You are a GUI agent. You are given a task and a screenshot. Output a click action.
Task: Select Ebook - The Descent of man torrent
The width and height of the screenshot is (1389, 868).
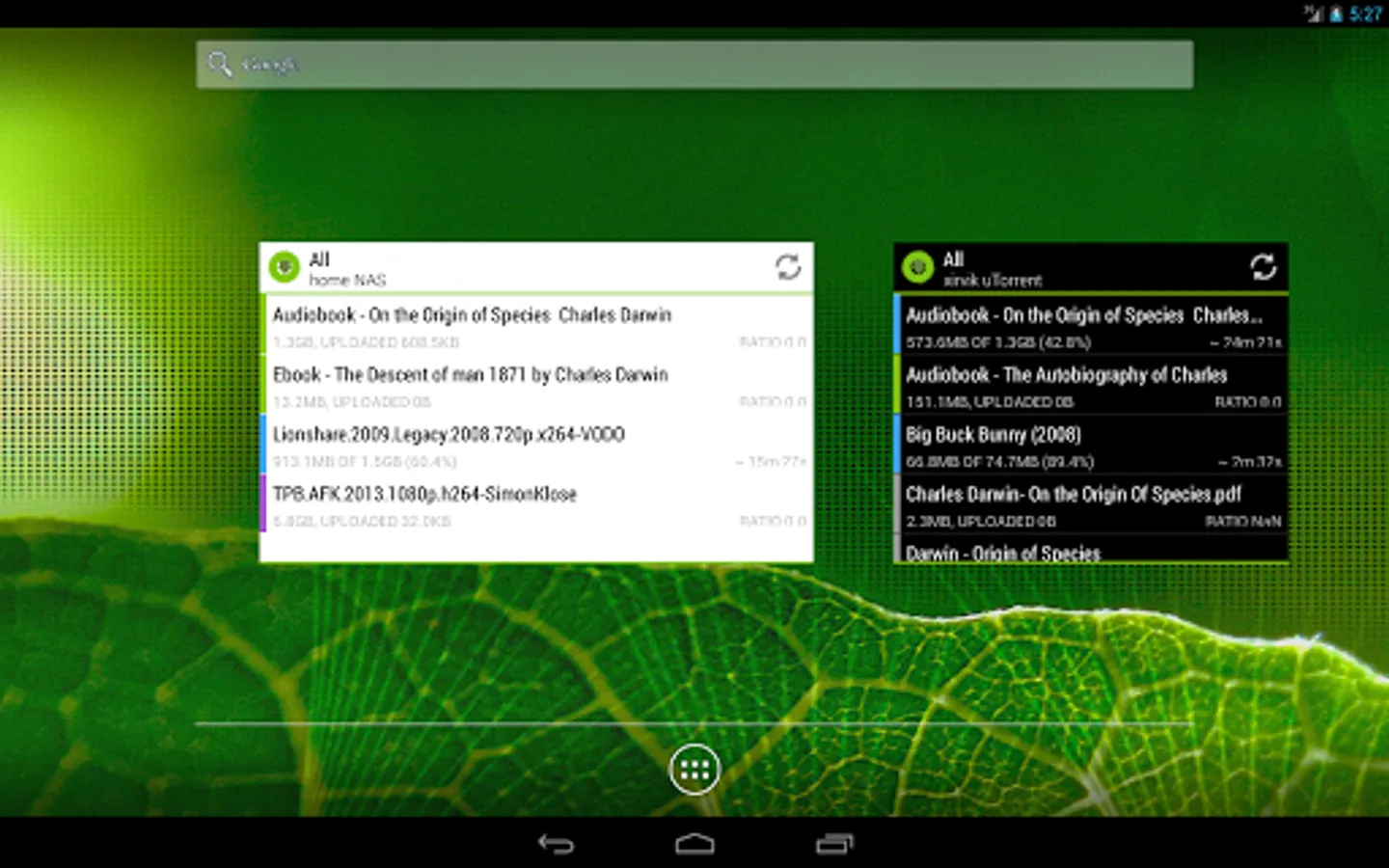pyautogui.click(x=536, y=386)
